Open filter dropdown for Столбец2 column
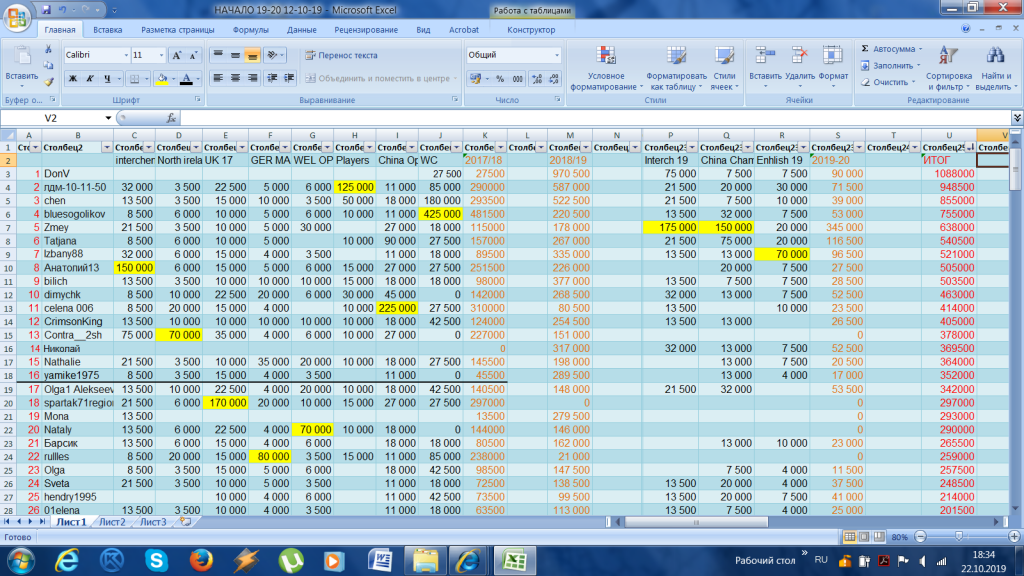Screen dimensions: 1024x576 point(105,147)
